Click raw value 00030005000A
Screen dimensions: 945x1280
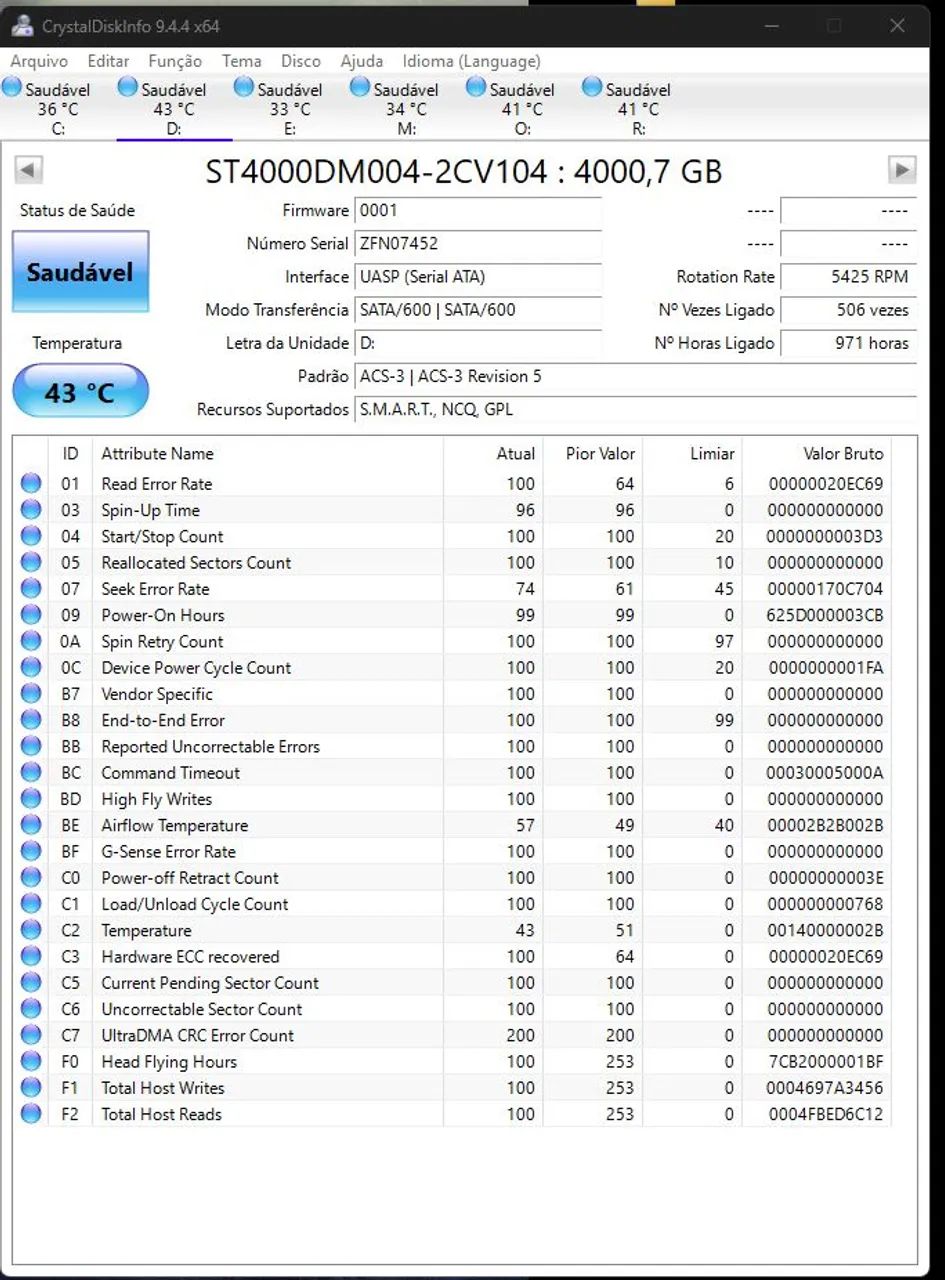click(825, 772)
